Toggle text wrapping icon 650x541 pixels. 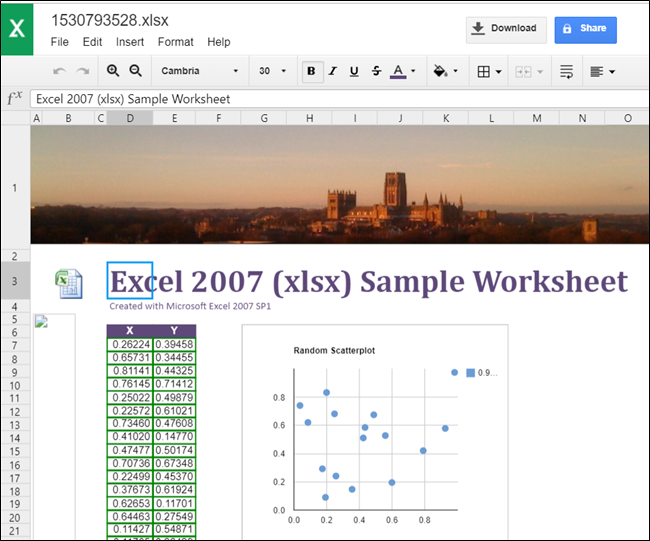[566, 71]
